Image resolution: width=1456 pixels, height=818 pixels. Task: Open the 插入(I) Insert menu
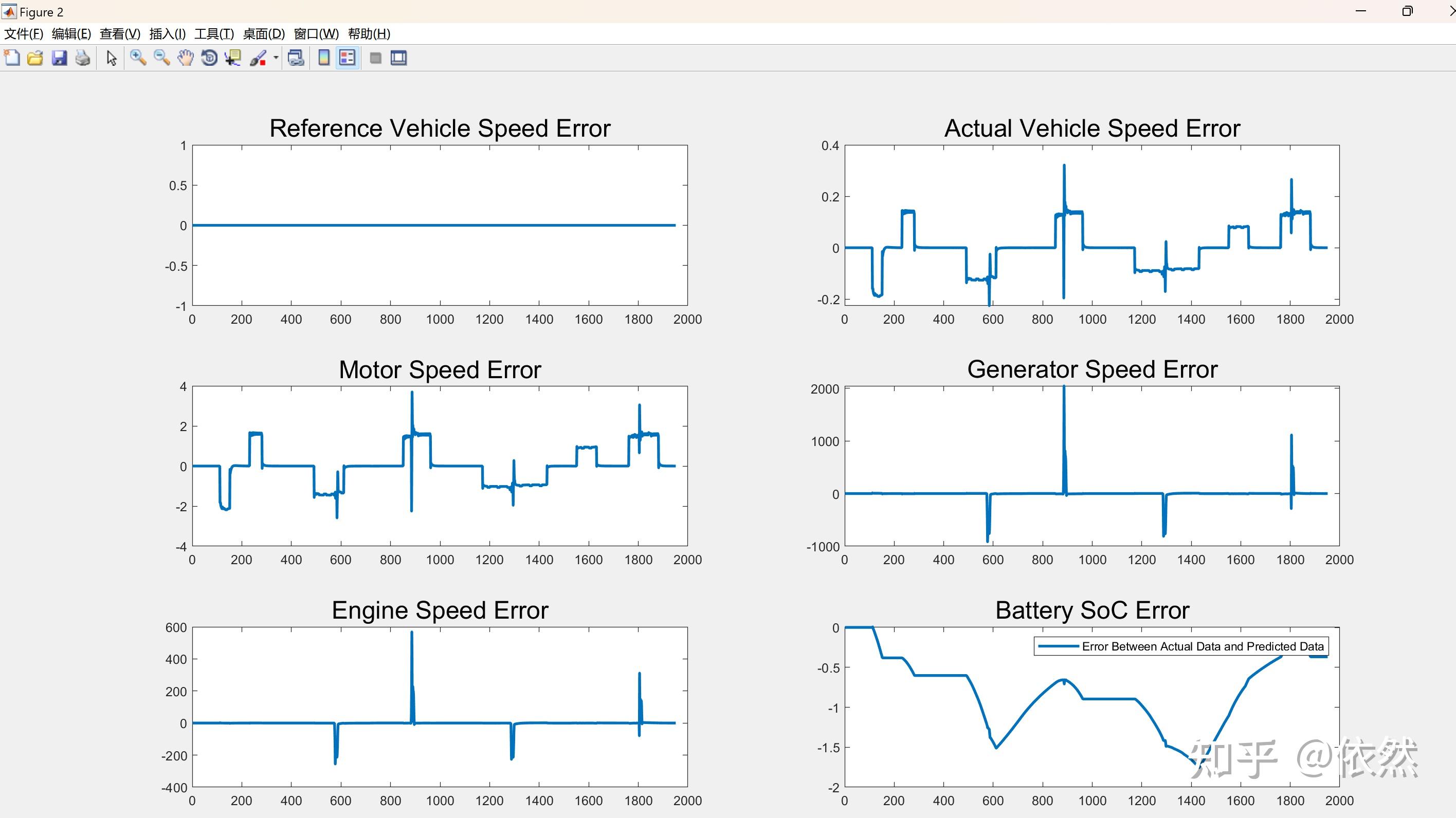coord(167,34)
